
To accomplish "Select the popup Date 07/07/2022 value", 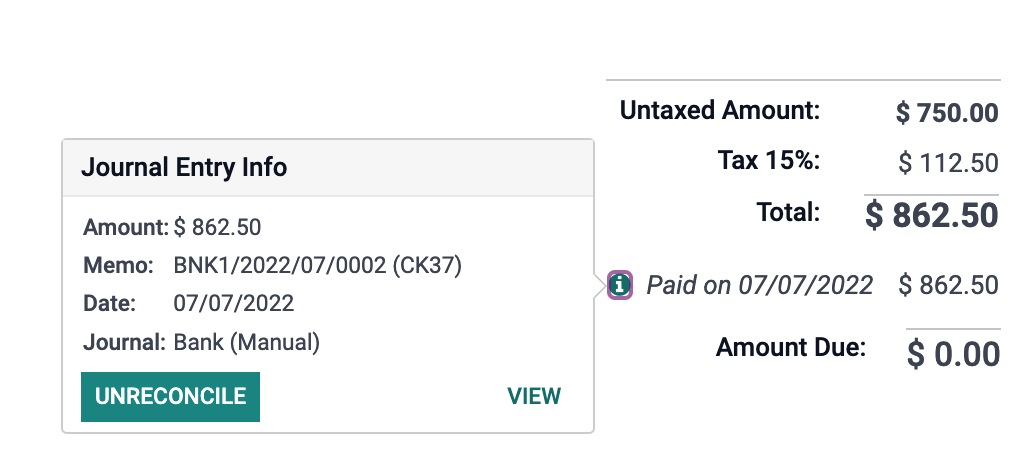I will (234, 304).
